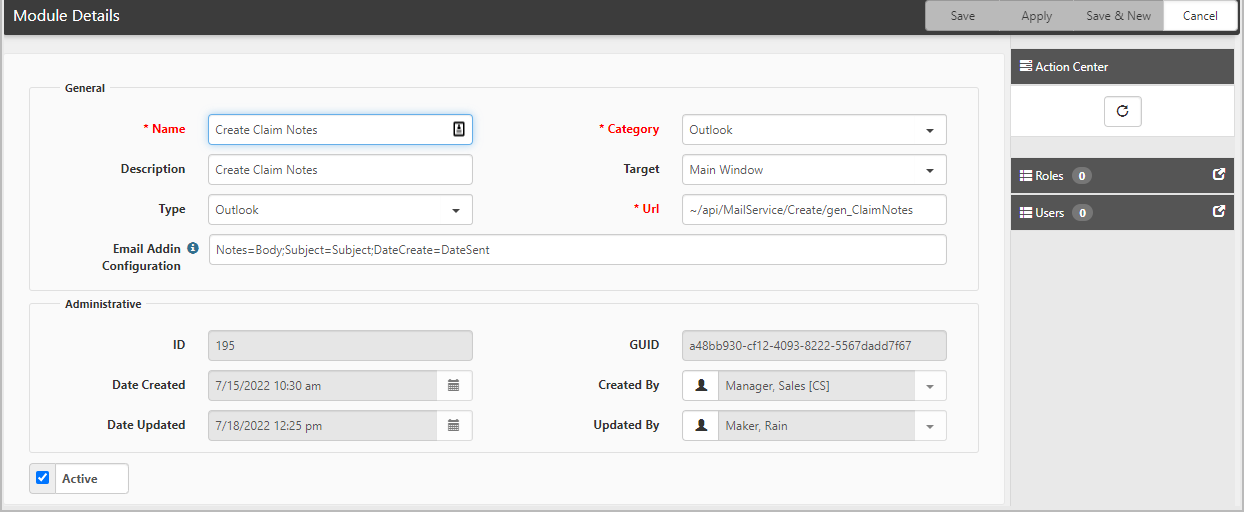Expand the Category dropdown showing Outlook

[x=814, y=130]
